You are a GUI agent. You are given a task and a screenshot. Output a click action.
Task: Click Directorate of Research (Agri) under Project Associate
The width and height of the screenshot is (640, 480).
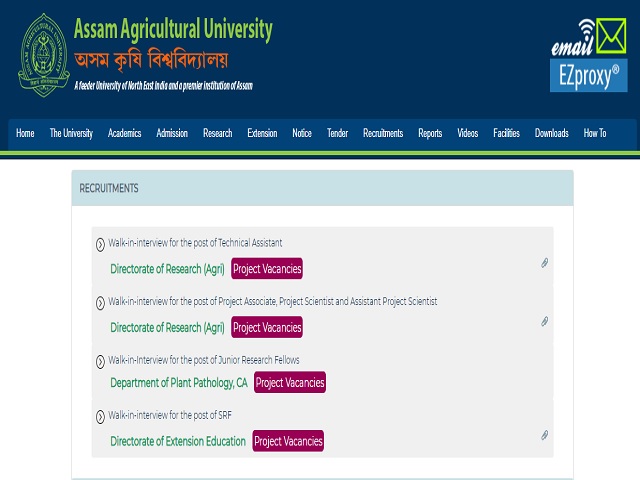pyautogui.click(x=167, y=328)
